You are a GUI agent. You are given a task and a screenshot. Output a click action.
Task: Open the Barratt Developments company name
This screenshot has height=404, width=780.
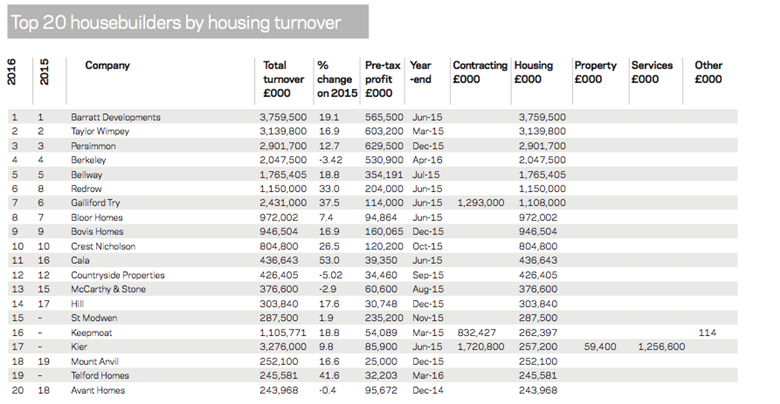[116, 116]
